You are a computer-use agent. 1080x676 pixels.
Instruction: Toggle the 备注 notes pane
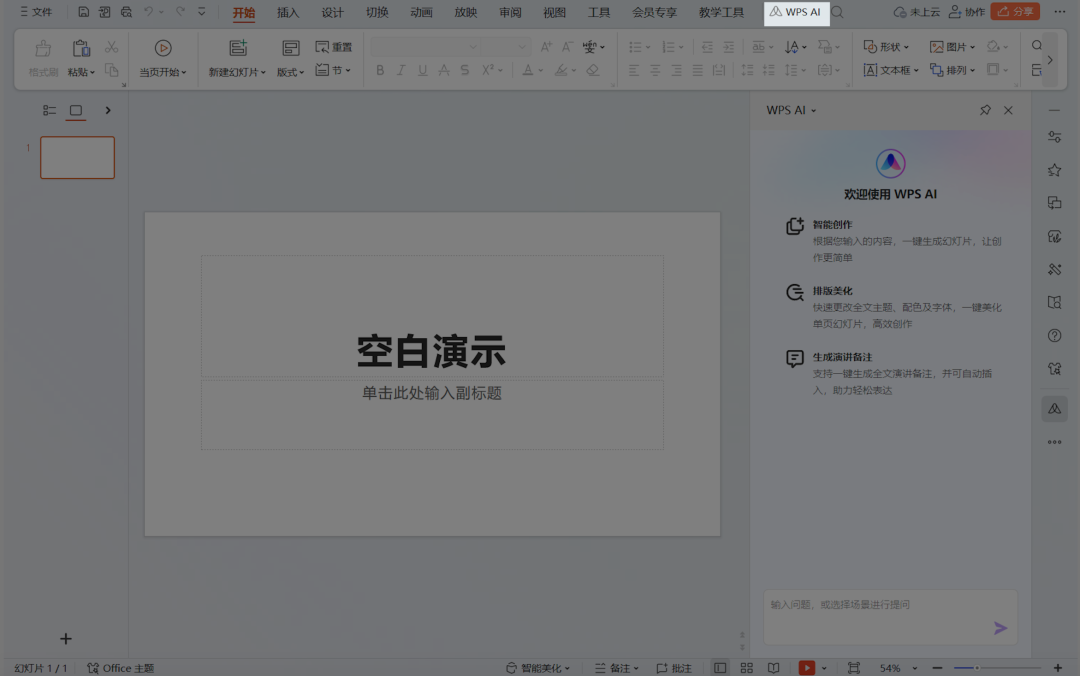[617, 668]
